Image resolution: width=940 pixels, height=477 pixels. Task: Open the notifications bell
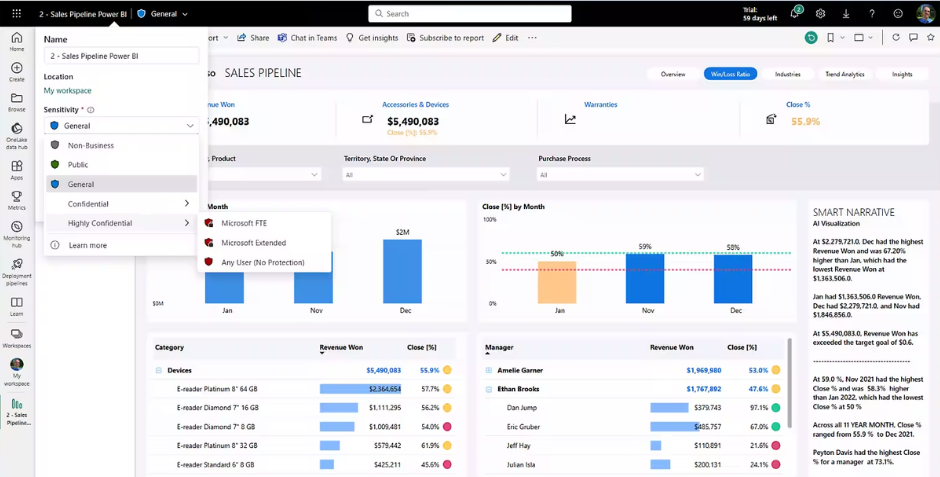[795, 13]
